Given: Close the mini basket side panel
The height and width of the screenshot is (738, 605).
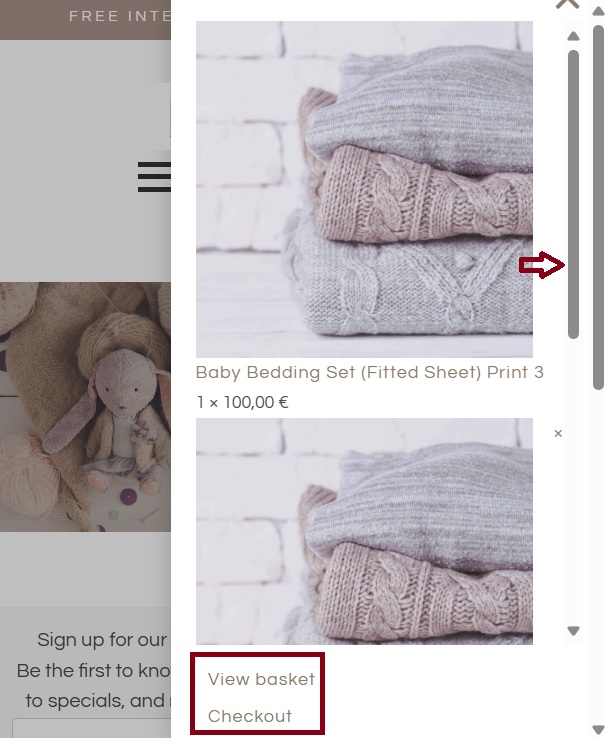Looking at the screenshot, I should [x=567, y=4].
